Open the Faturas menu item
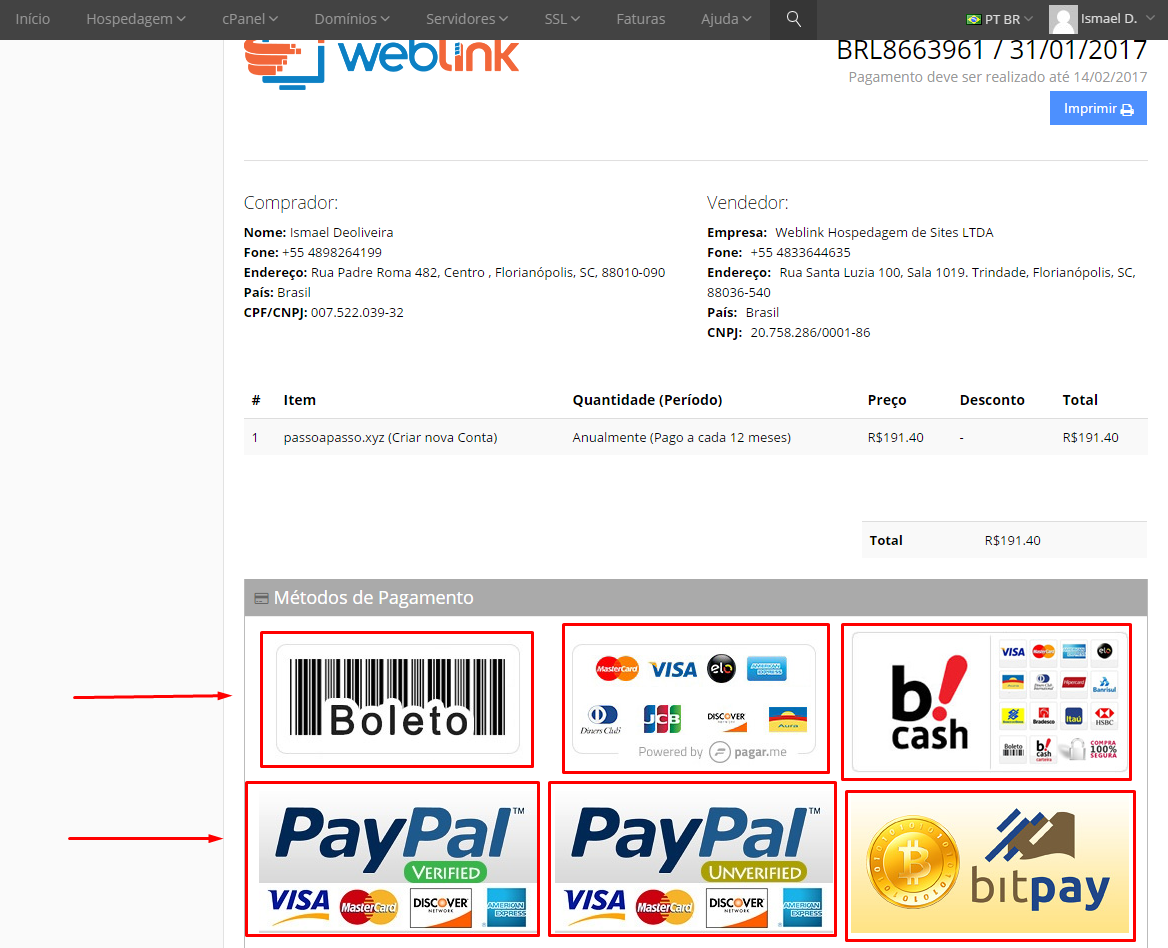 coord(641,19)
